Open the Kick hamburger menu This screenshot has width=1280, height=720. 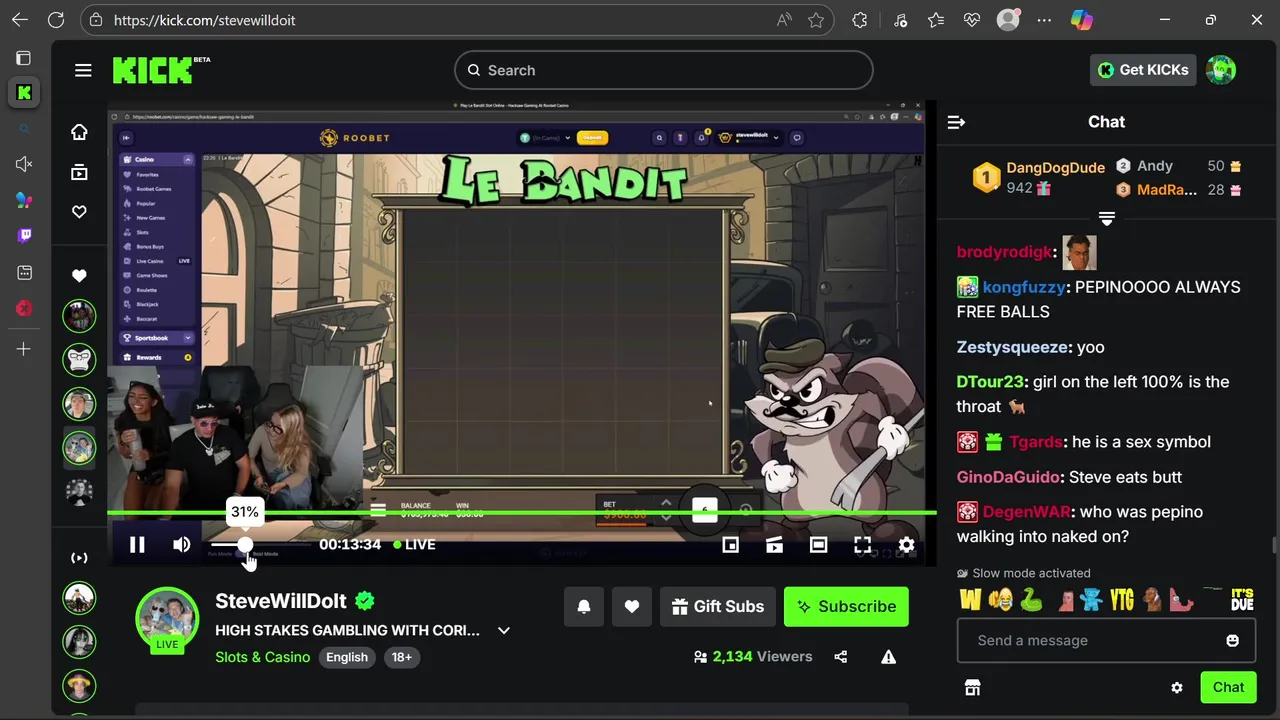point(83,70)
